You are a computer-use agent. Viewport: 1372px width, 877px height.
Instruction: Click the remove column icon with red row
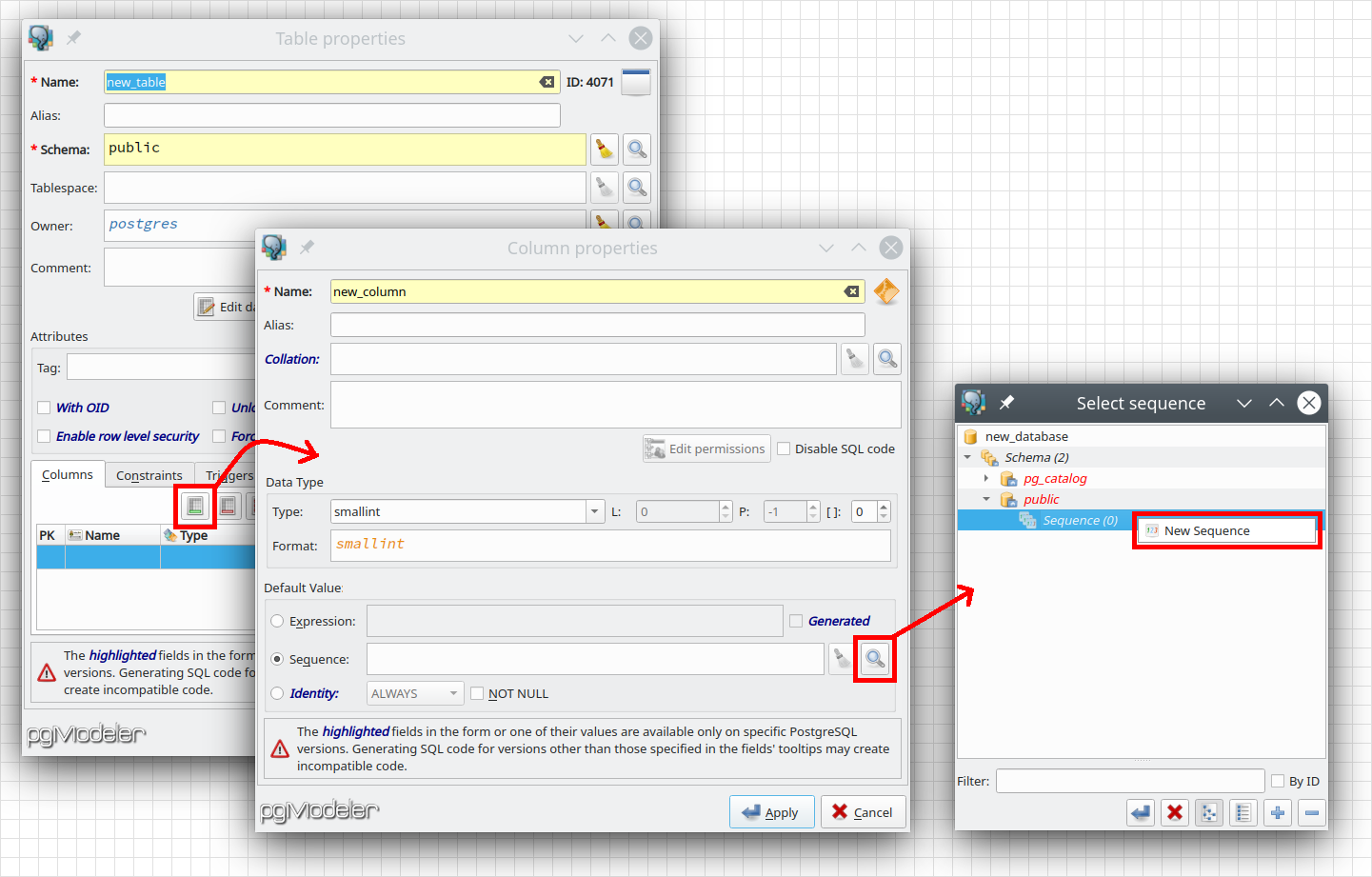(x=229, y=506)
